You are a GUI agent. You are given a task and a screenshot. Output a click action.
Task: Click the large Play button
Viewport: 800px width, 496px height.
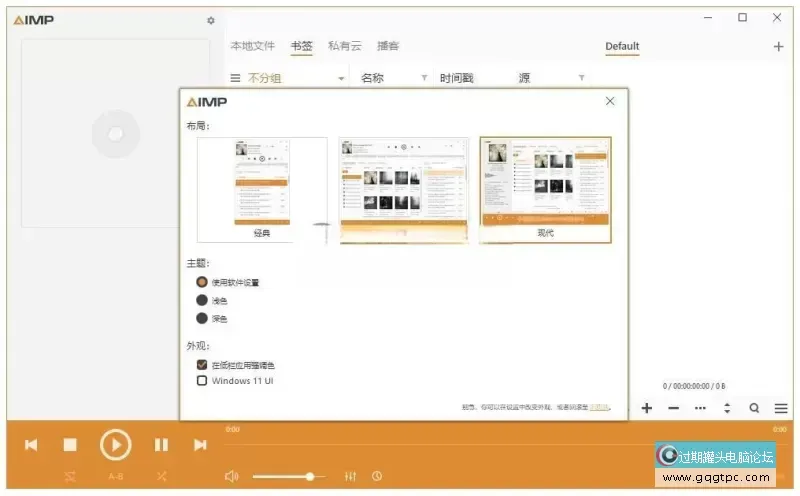[116, 445]
